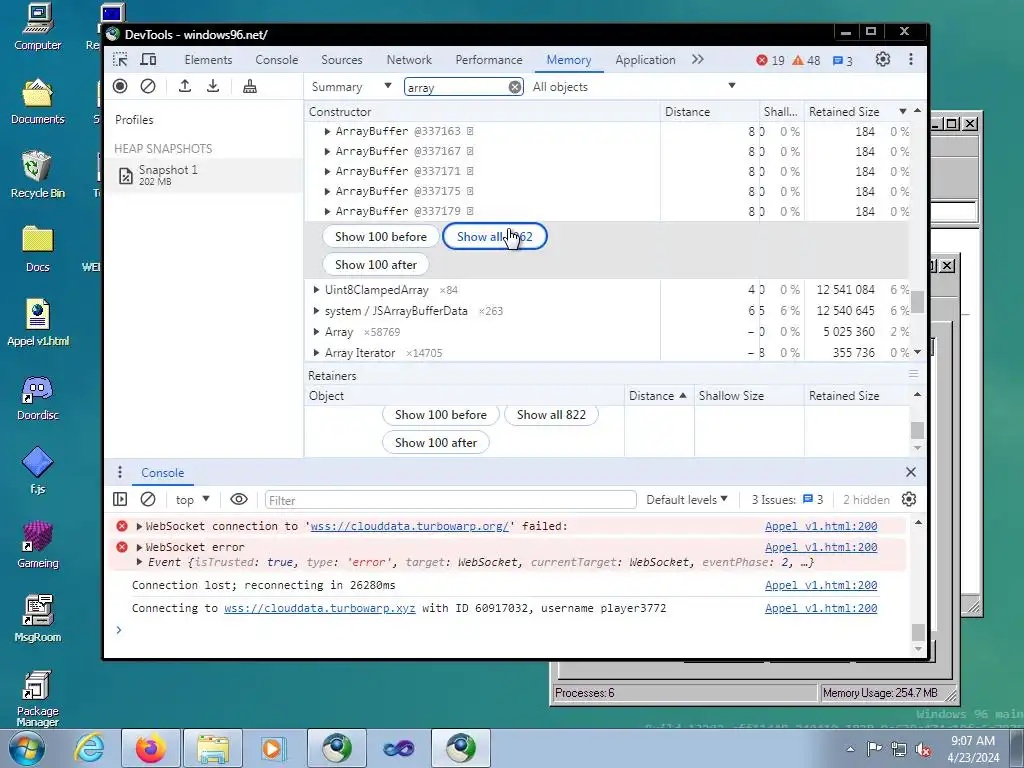Clear all profiles with the circle-slash icon
Screen dimensions: 1024x768
[x=148, y=86]
